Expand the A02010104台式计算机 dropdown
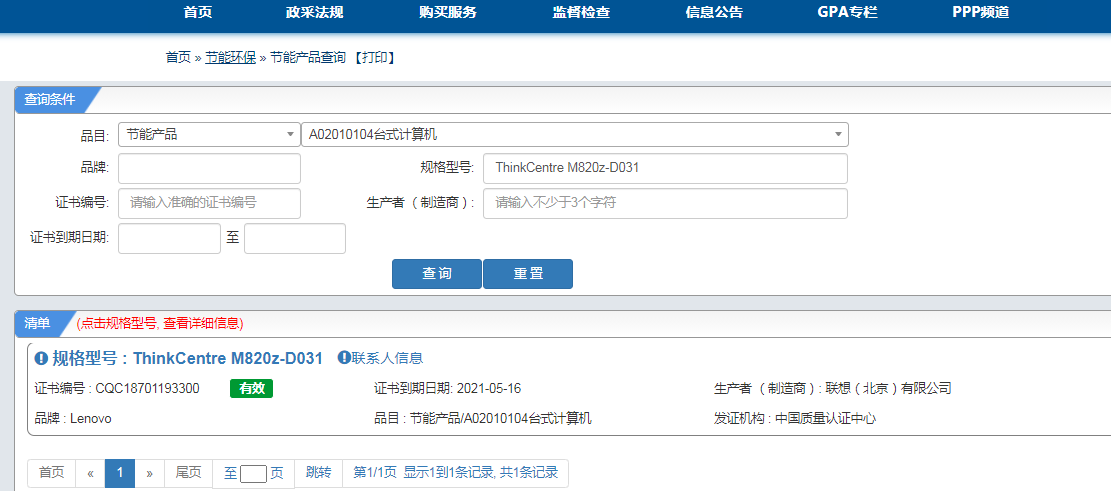 575,134
